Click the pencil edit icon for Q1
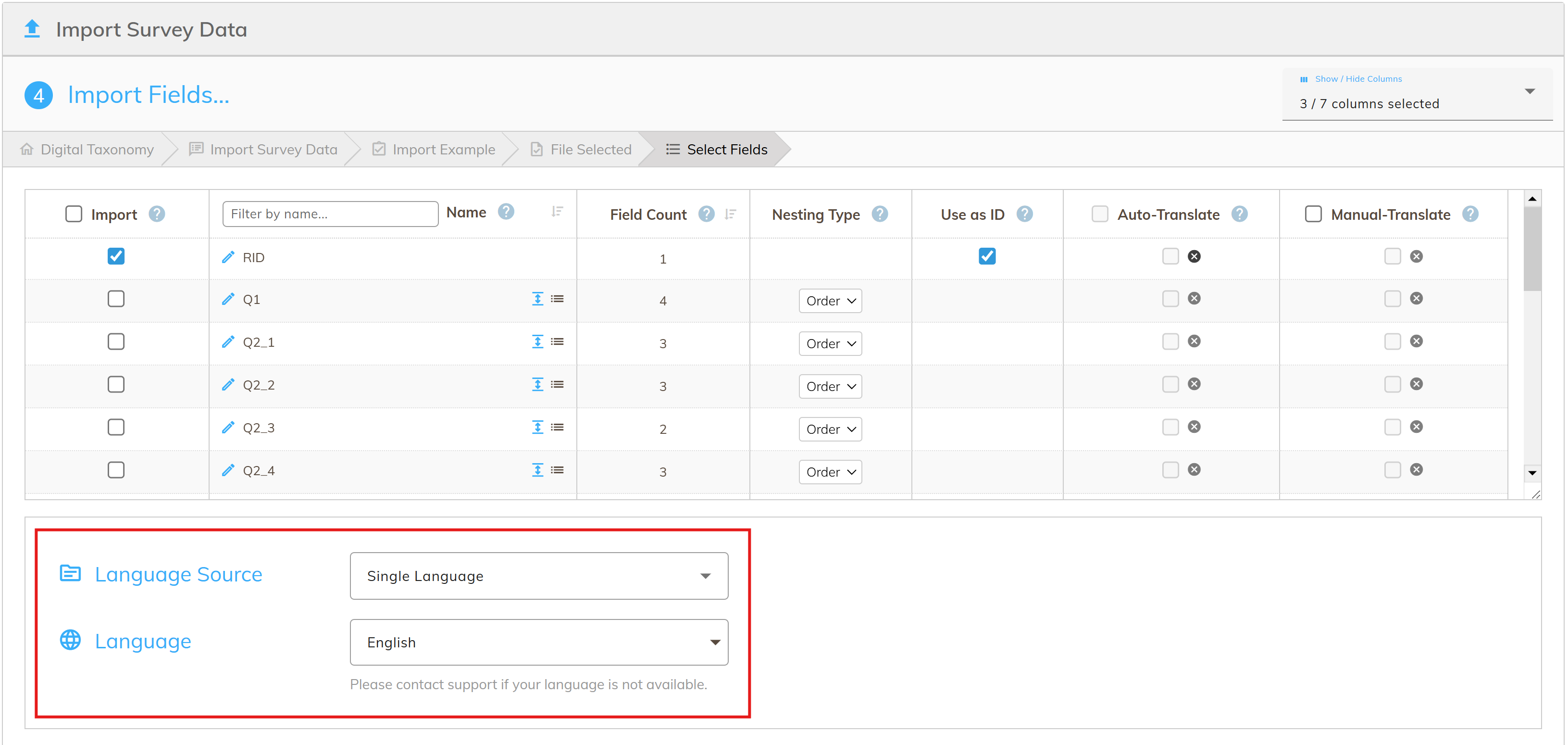1568x745 pixels. click(228, 299)
